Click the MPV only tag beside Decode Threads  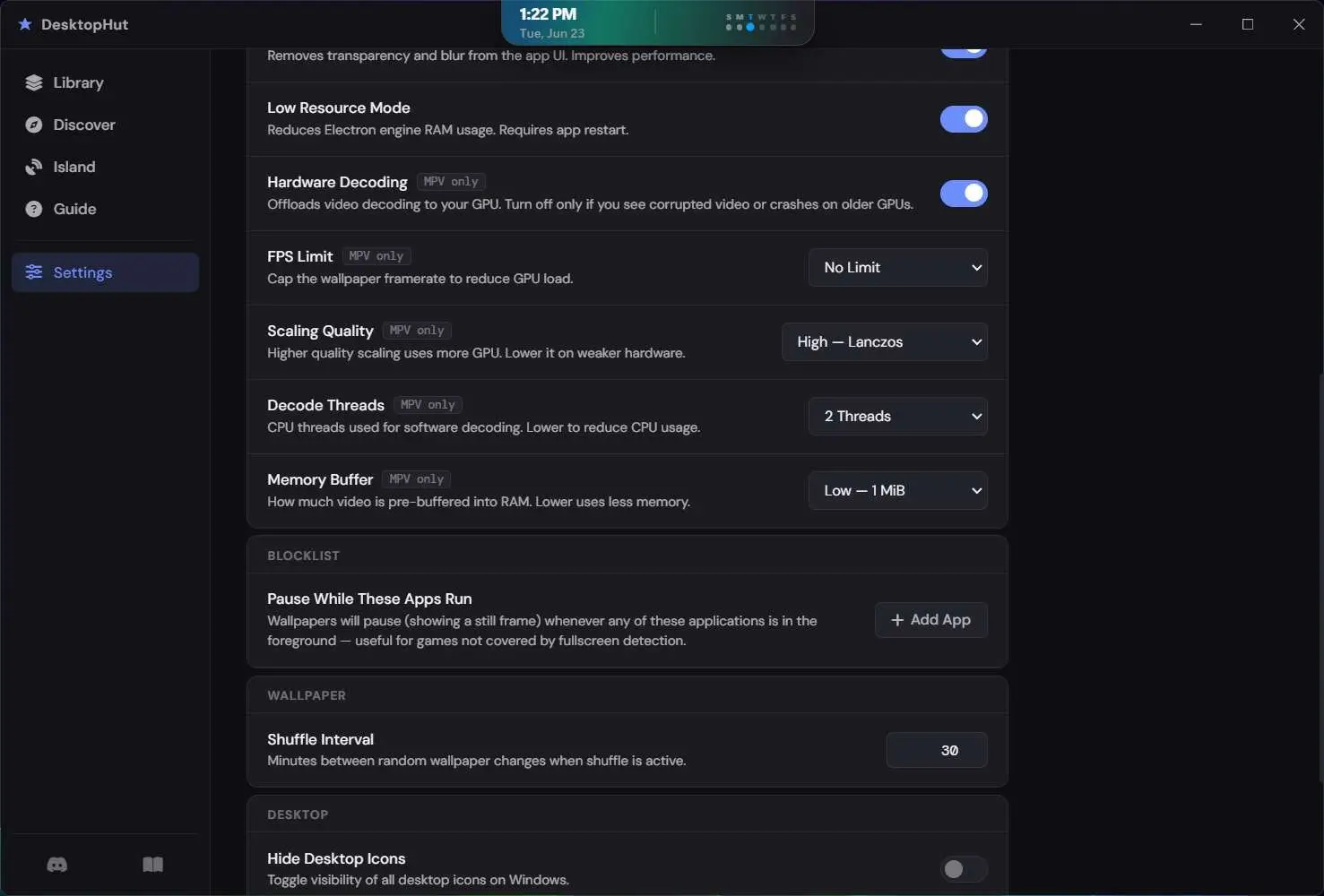(428, 405)
